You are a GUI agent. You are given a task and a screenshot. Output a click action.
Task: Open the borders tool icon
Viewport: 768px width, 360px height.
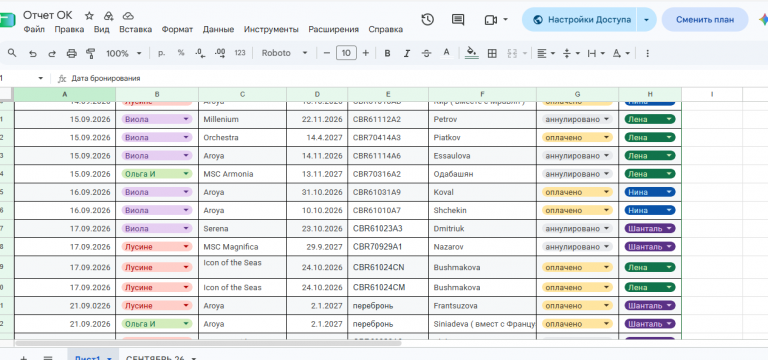[x=492, y=53]
